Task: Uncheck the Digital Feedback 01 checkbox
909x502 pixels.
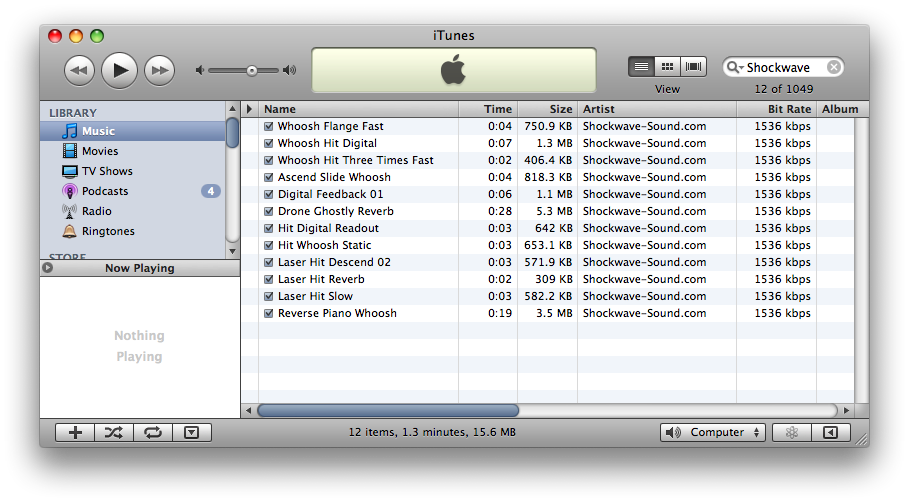Action: (268, 195)
